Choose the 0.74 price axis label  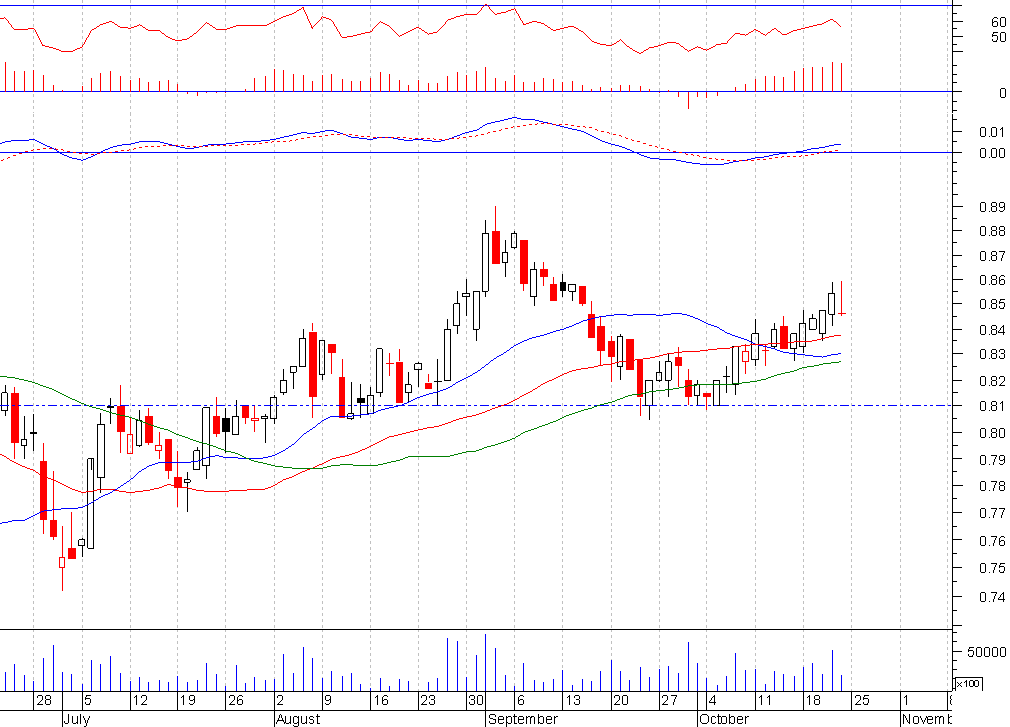992,597
